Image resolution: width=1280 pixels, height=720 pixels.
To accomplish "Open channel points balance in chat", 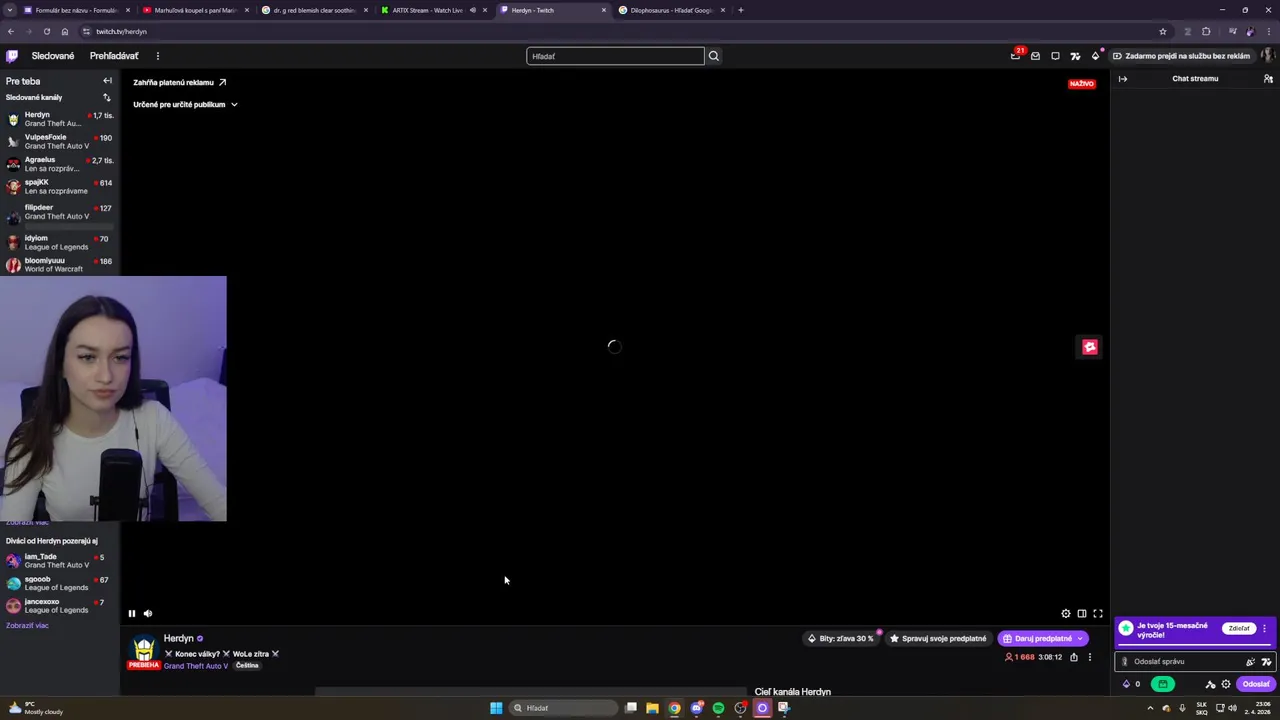I will [1132, 684].
